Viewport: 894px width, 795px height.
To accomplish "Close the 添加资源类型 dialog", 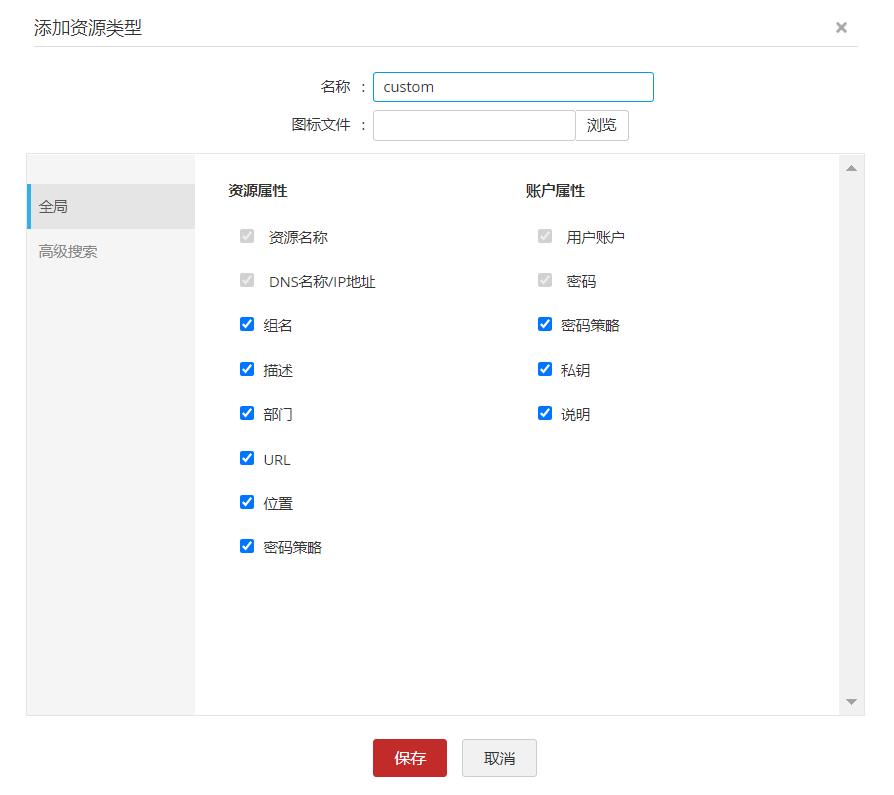I will coord(841,27).
